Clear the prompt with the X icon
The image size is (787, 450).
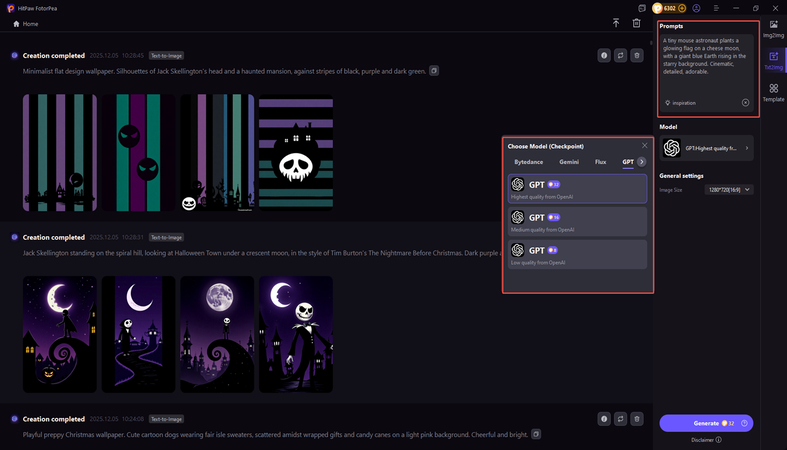pyautogui.click(x=745, y=103)
